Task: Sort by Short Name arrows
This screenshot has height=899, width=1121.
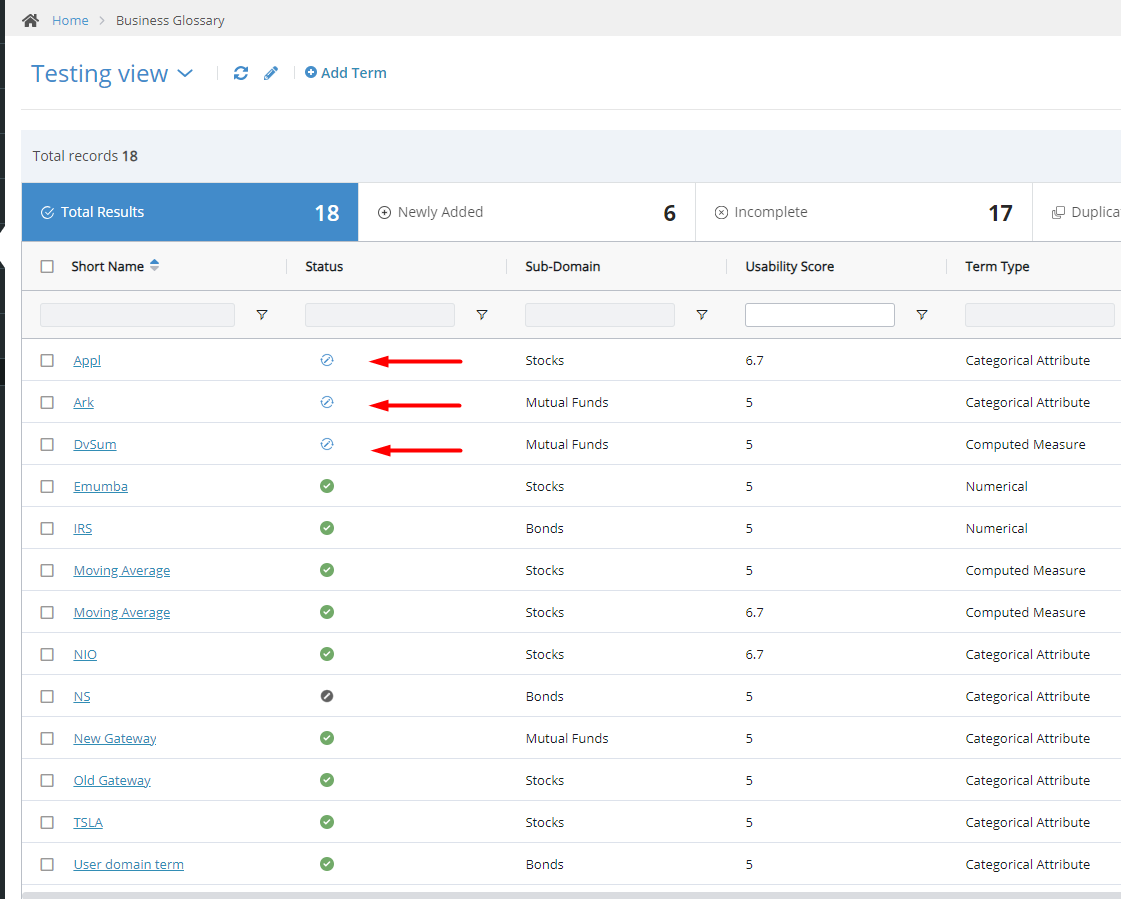Action: 154,265
